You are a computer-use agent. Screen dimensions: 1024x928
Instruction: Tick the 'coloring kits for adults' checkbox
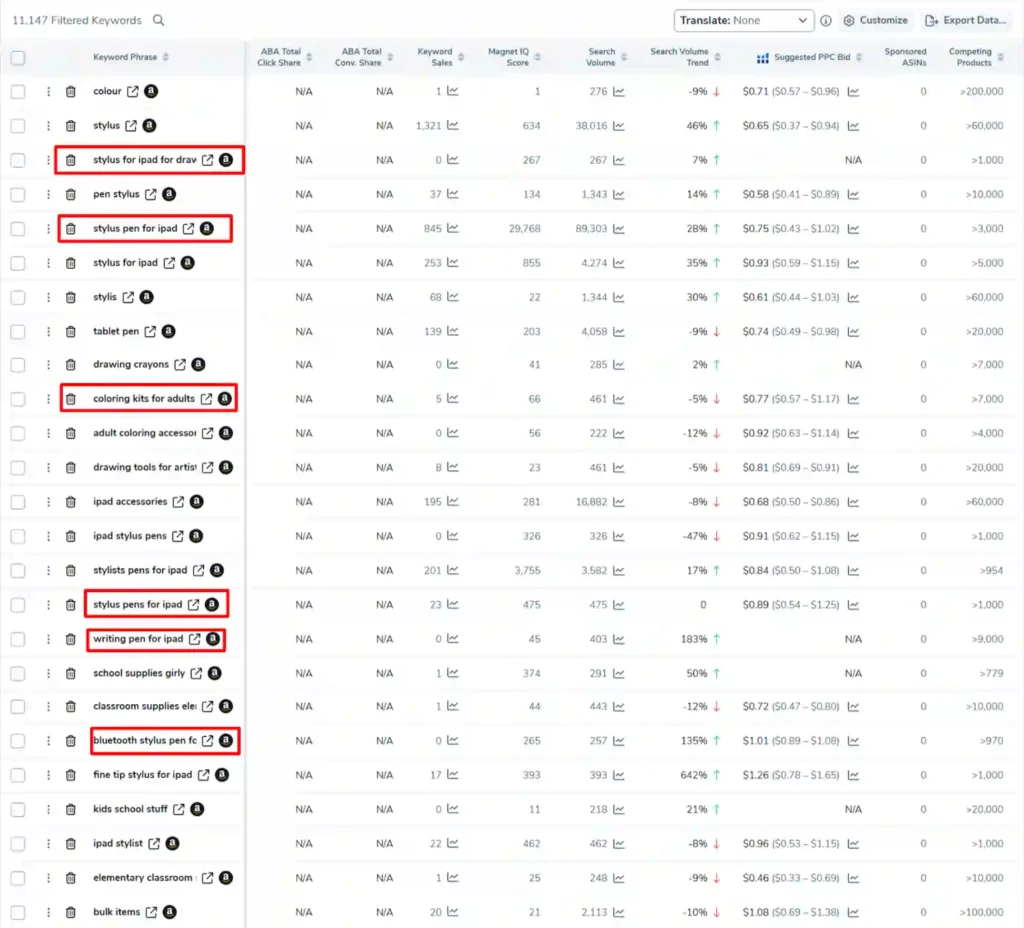click(x=18, y=399)
